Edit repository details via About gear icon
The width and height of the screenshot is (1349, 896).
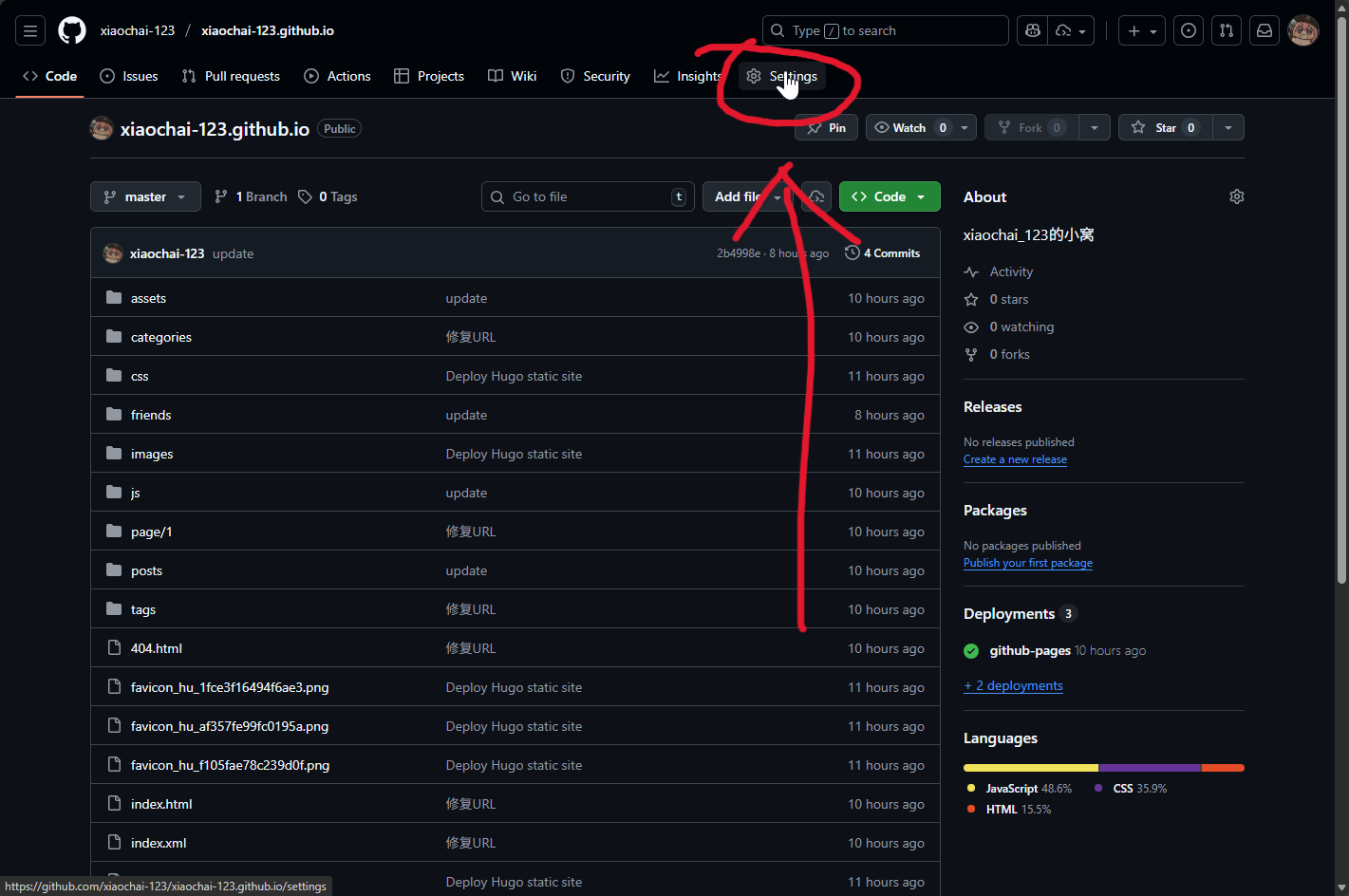pyautogui.click(x=1236, y=196)
